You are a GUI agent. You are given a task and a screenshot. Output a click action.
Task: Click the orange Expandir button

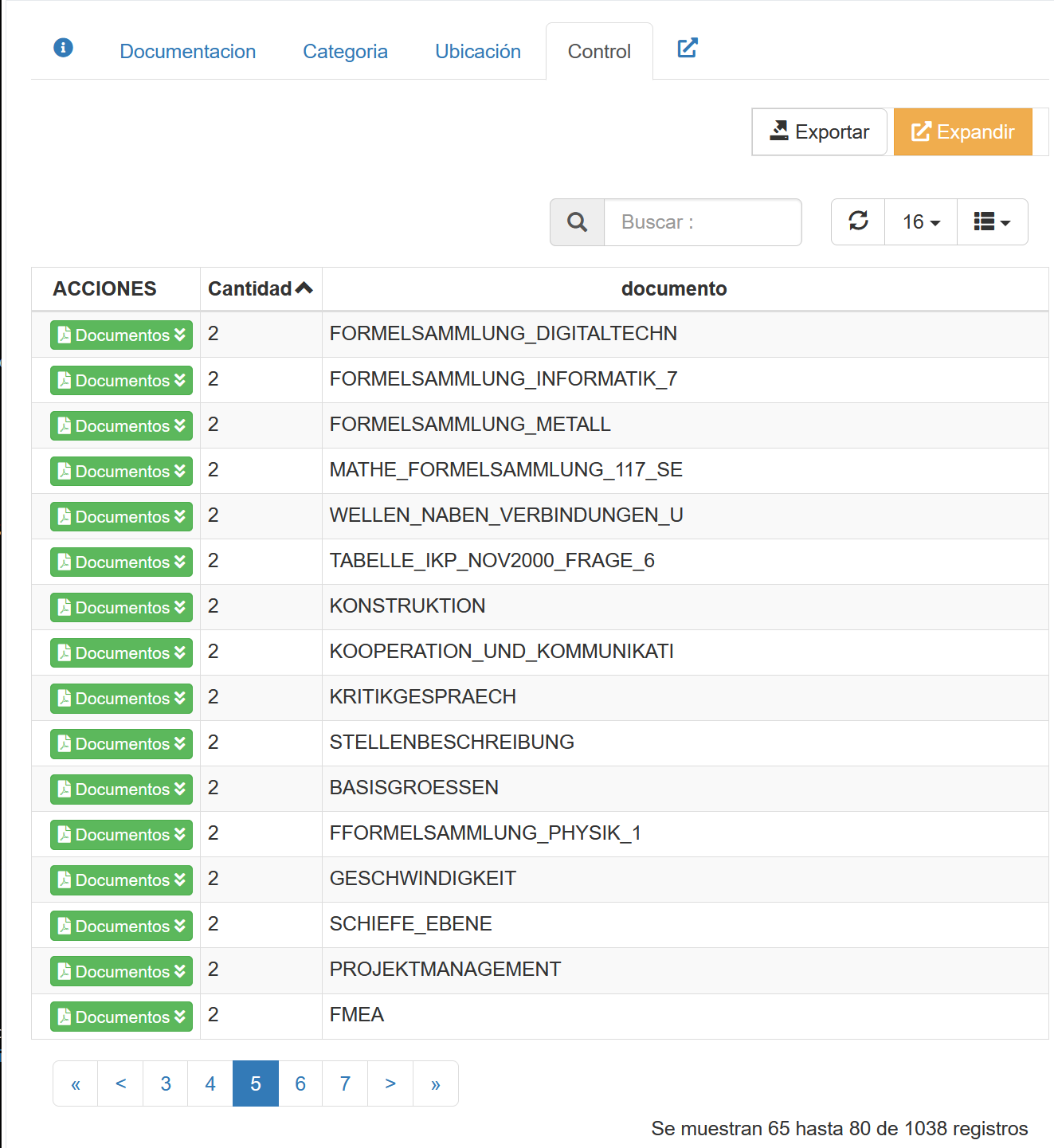click(962, 132)
